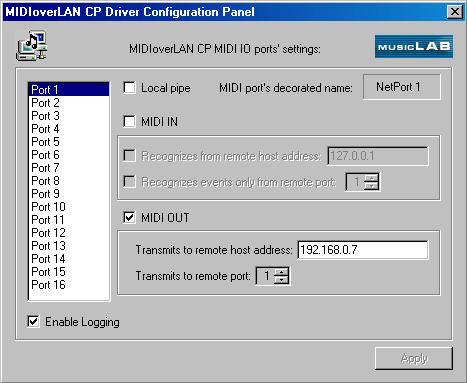Check Recognizes from remote host address
The height and width of the screenshot is (383, 467).
[129, 156]
